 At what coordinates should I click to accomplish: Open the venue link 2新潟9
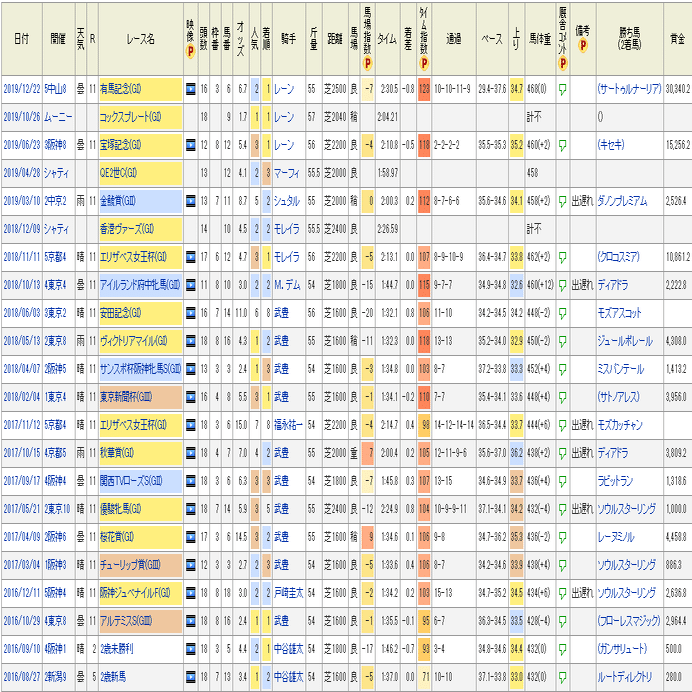coord(55,677)
